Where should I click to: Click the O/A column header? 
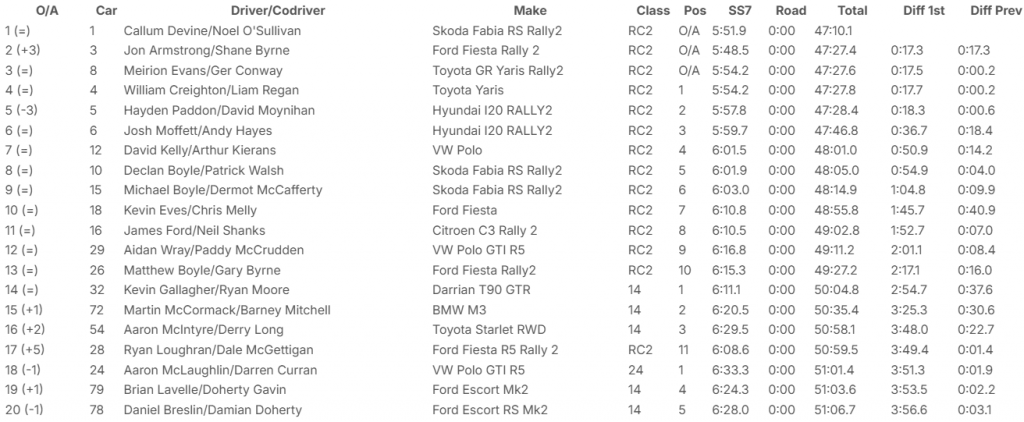(47, 10)
